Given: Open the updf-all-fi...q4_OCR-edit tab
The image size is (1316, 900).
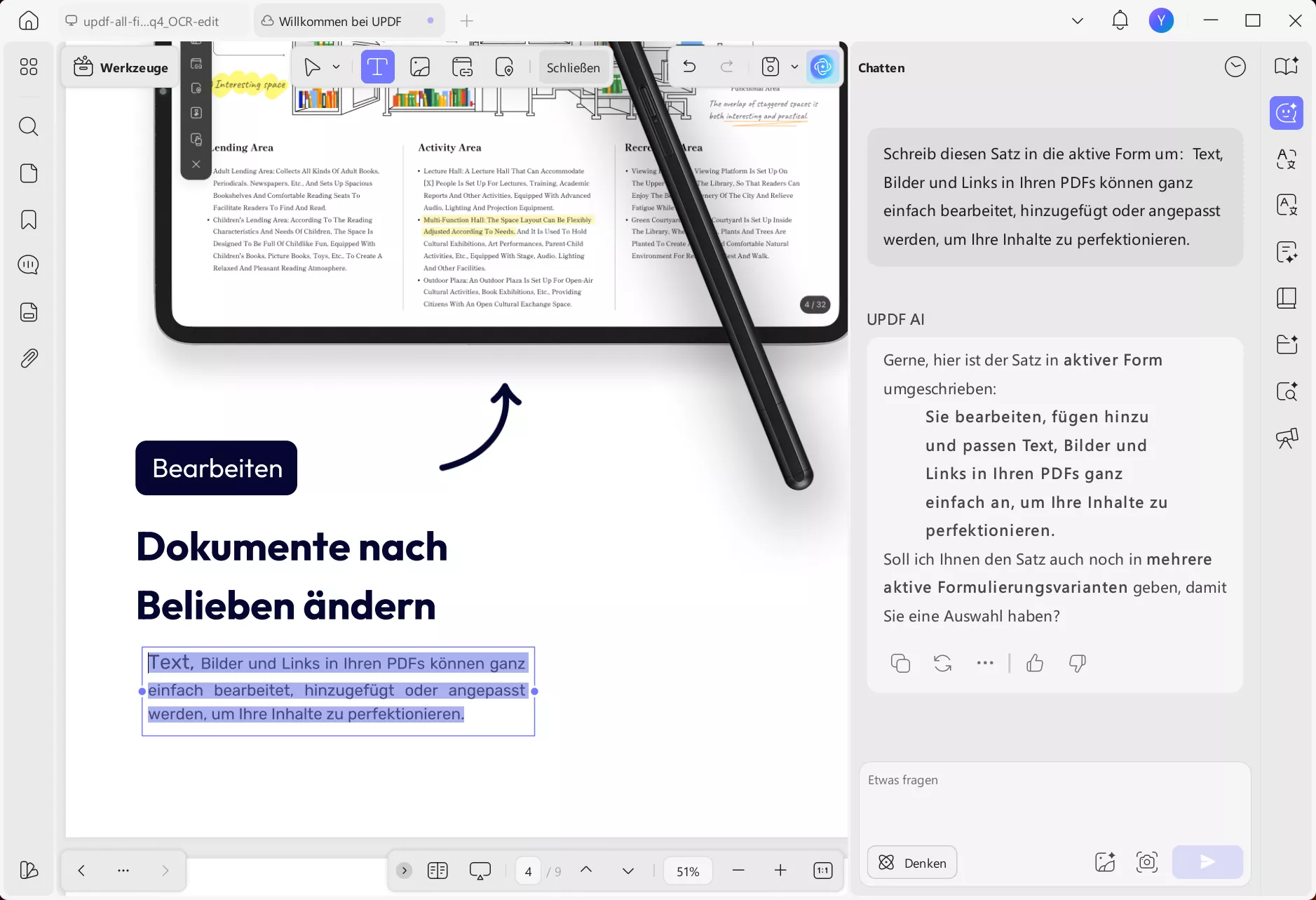Looking at the screenshot, I should pos(149,21).
